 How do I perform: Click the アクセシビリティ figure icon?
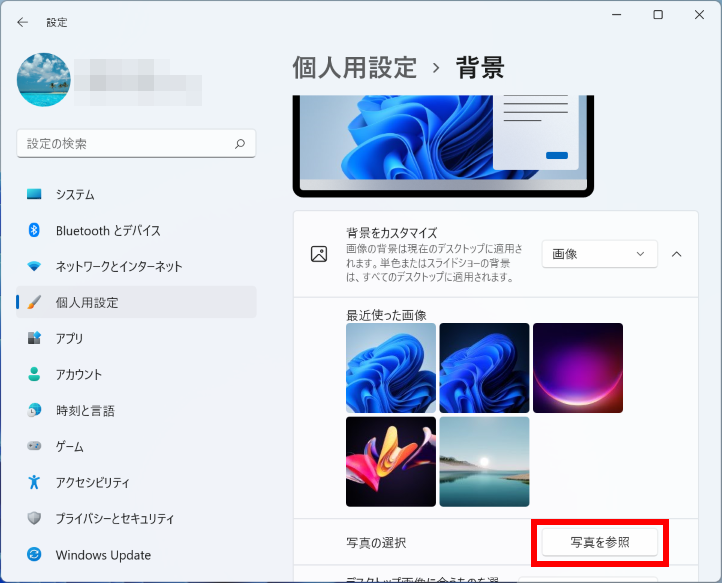pyautogui.click(x=34, y=482)
